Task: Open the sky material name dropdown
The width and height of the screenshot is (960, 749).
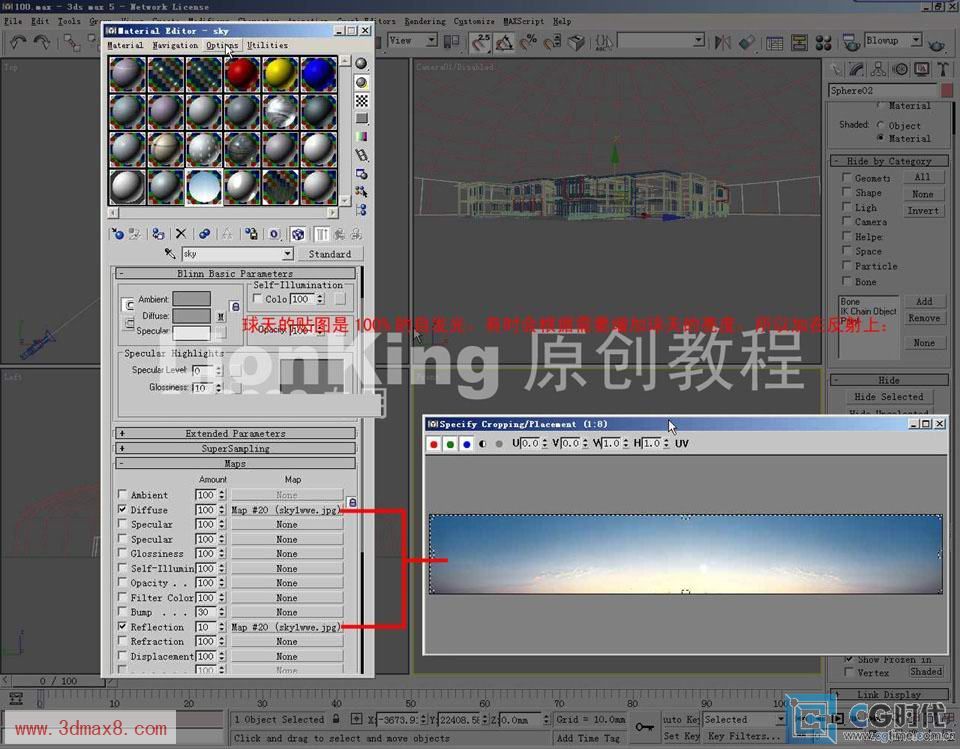Action: click(x=287, y=254)
